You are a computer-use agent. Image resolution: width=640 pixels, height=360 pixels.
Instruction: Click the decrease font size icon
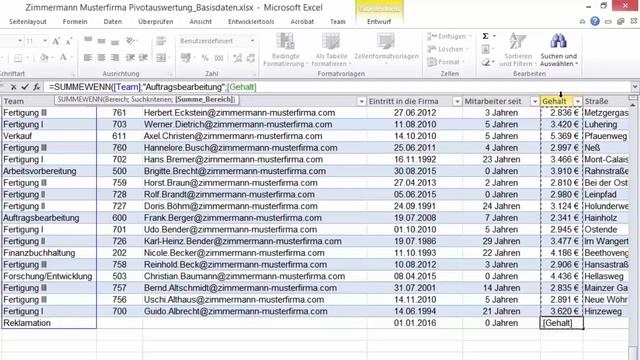[x=69, y=41]
